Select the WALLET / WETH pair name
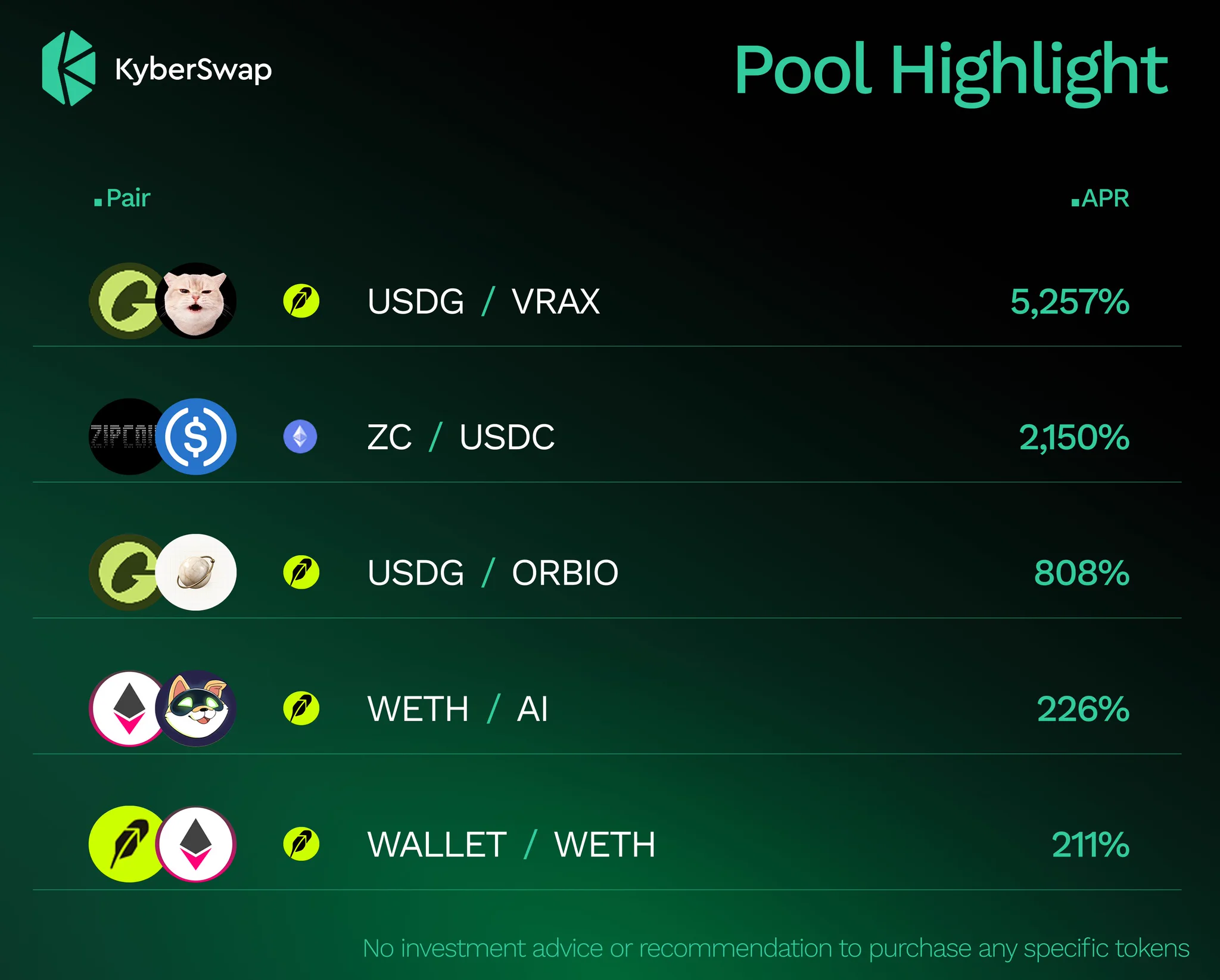The width and height of the screenshot is (1220, 980). [x=512, y=844]
